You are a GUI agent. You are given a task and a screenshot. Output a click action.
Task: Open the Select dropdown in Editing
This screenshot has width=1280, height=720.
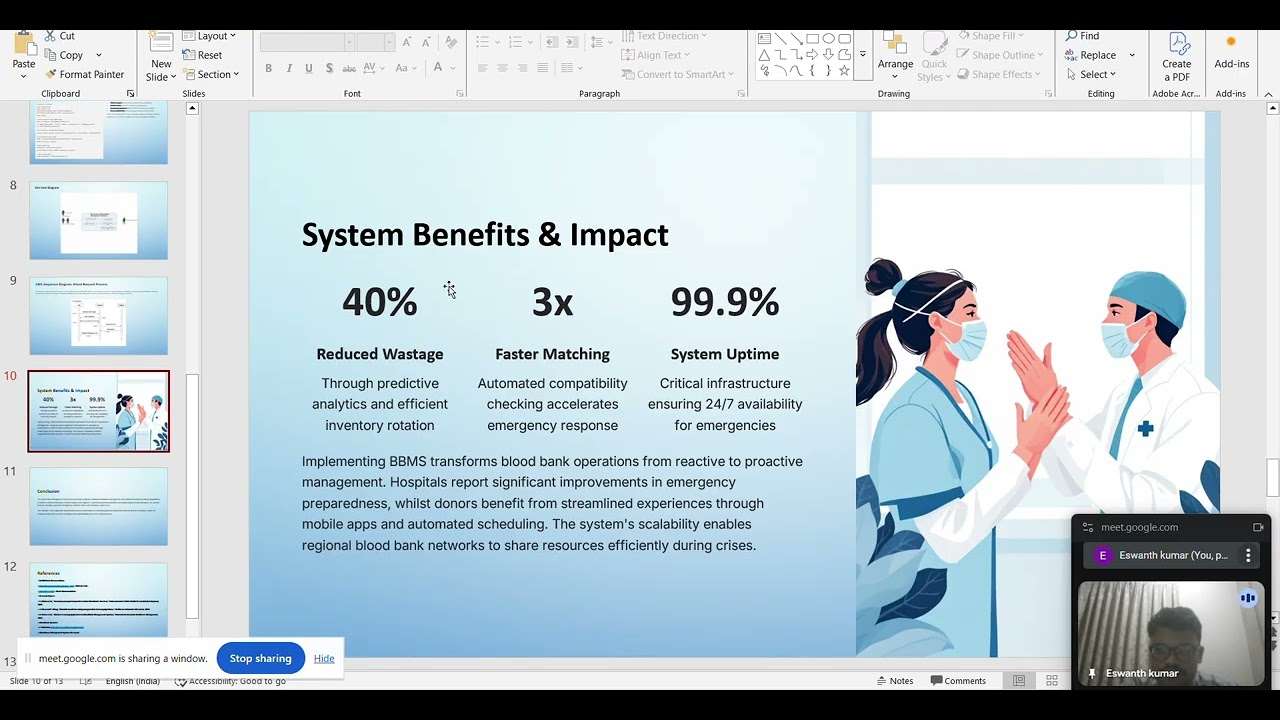pyautogui.click(x=1091, y=74)
